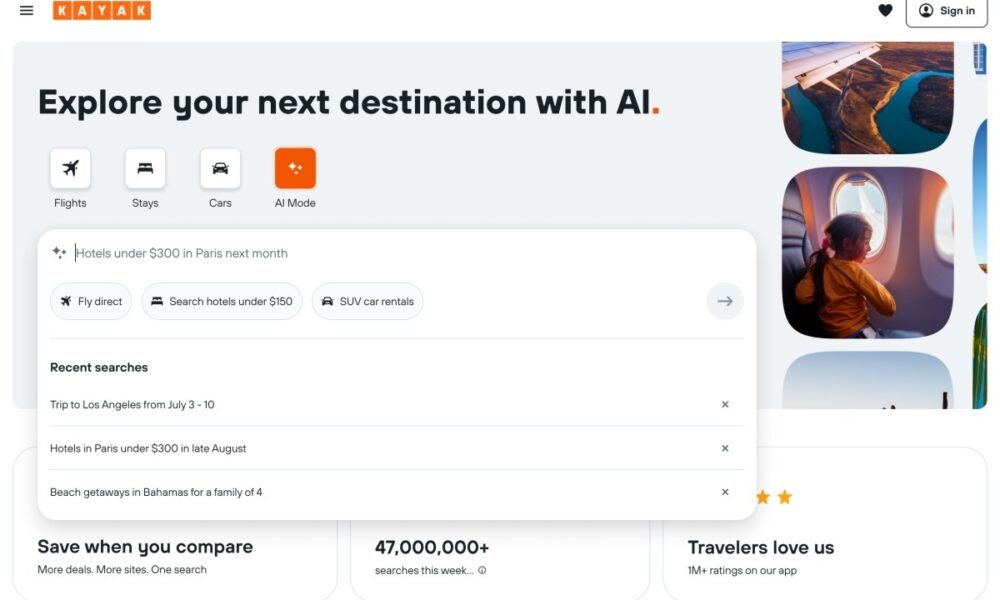Click the KAYAK logo

102,11
